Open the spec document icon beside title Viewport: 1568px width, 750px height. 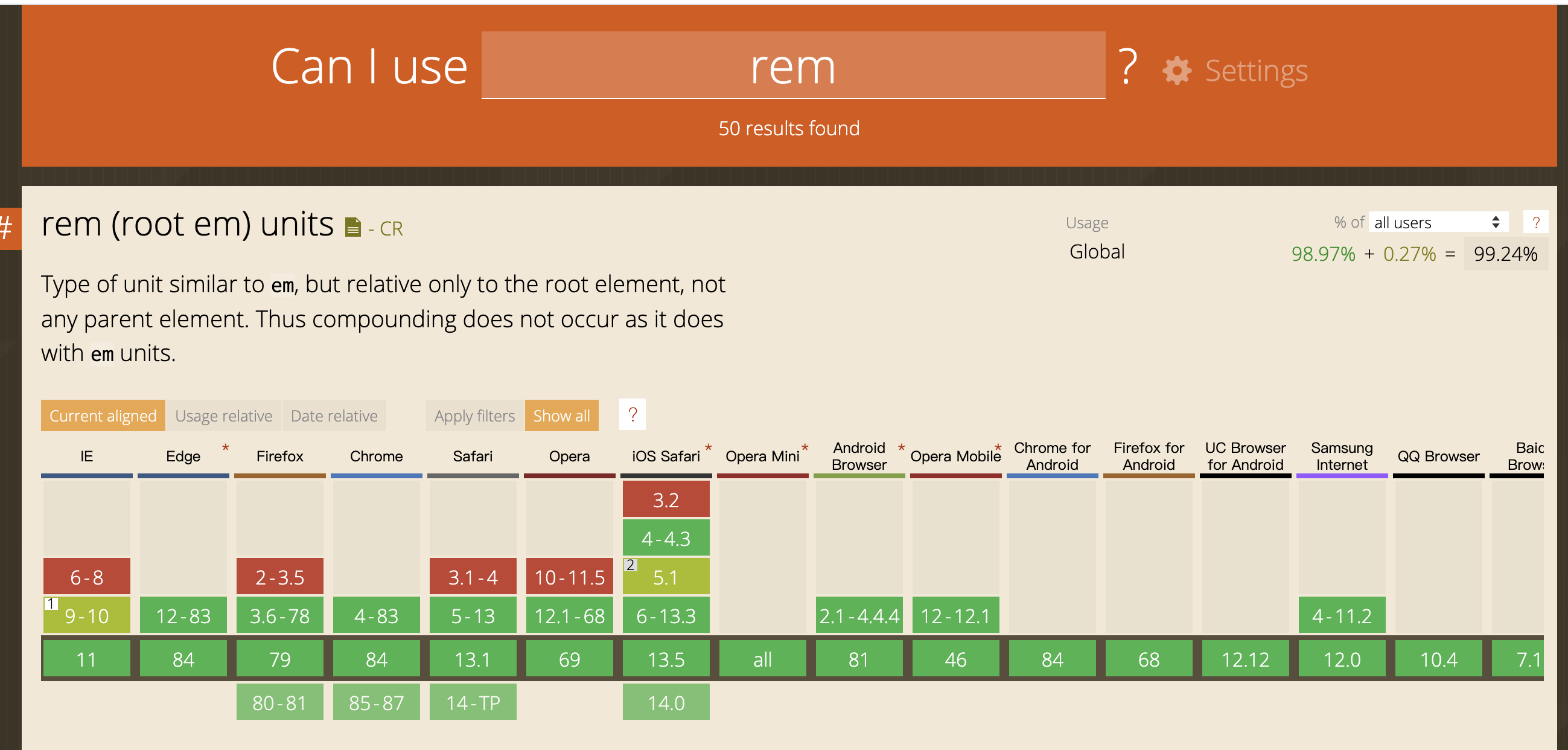point(352,227)
